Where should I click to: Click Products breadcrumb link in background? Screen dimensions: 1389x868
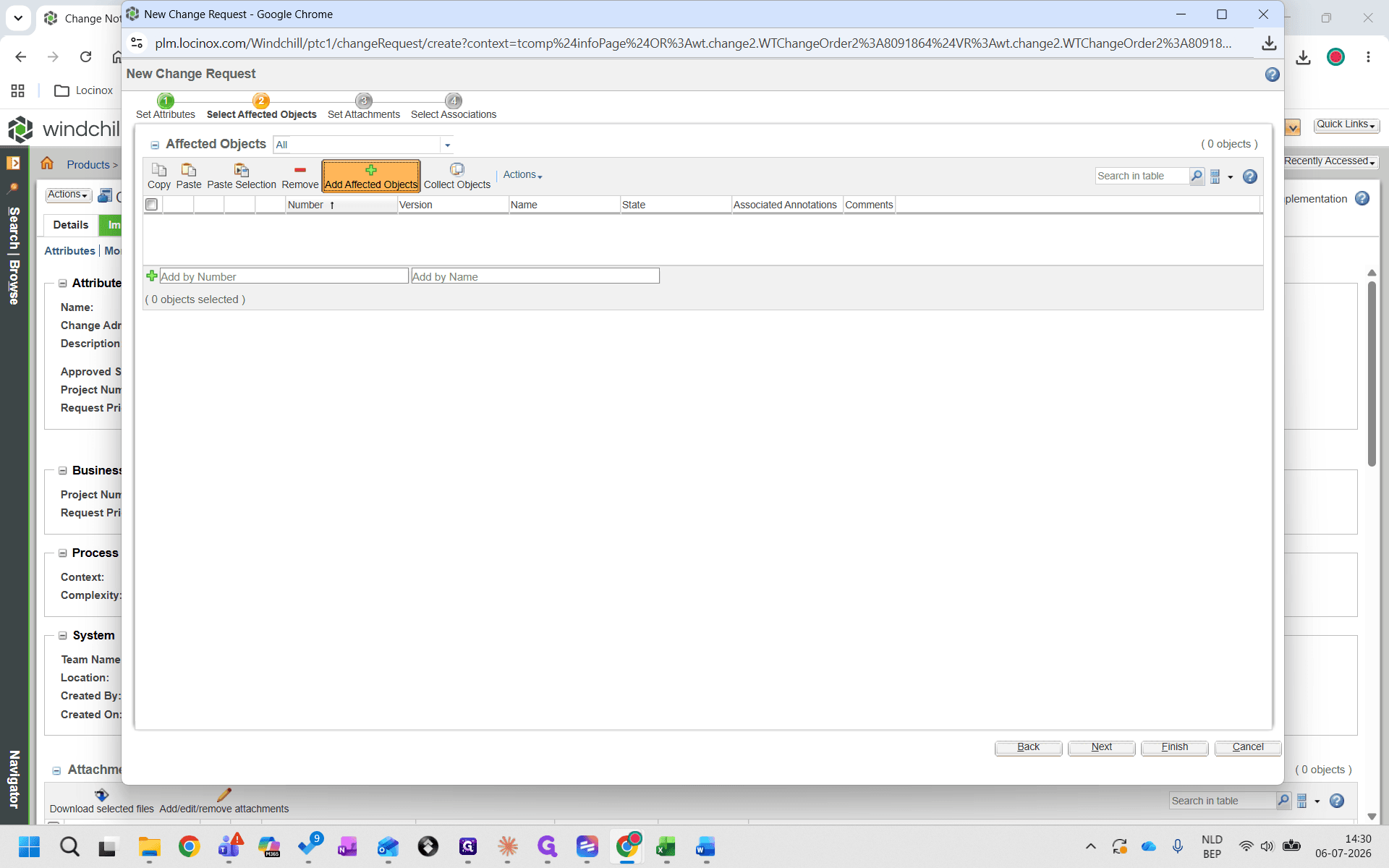pos(88,165)
